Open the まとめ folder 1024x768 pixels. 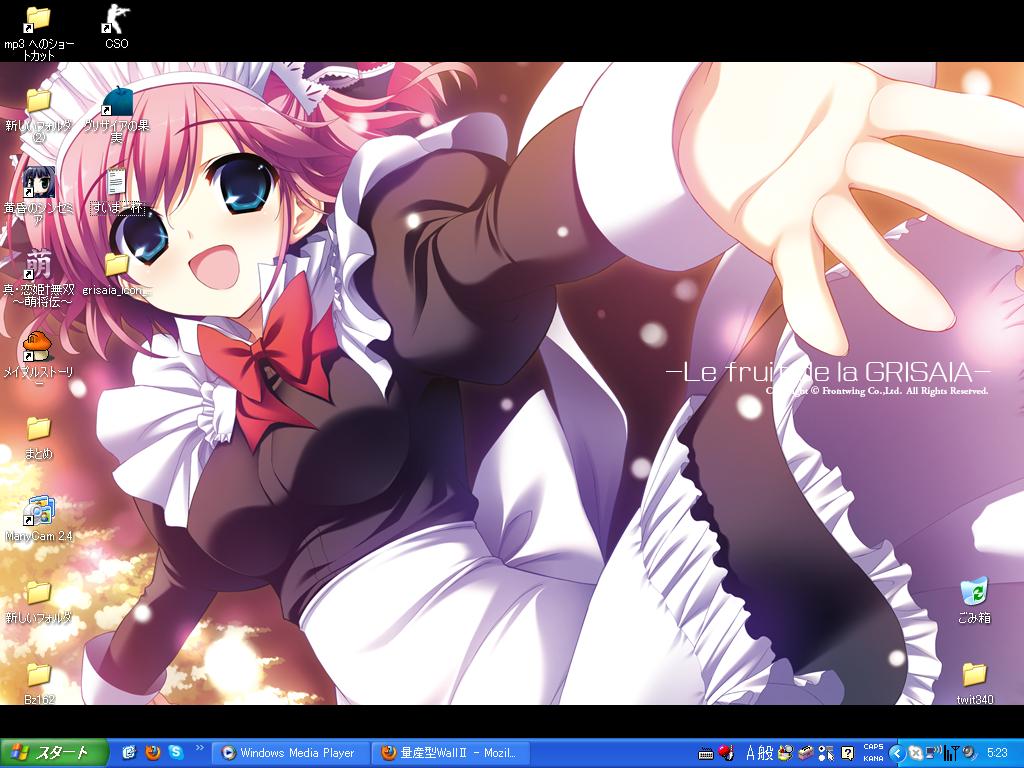38,429
